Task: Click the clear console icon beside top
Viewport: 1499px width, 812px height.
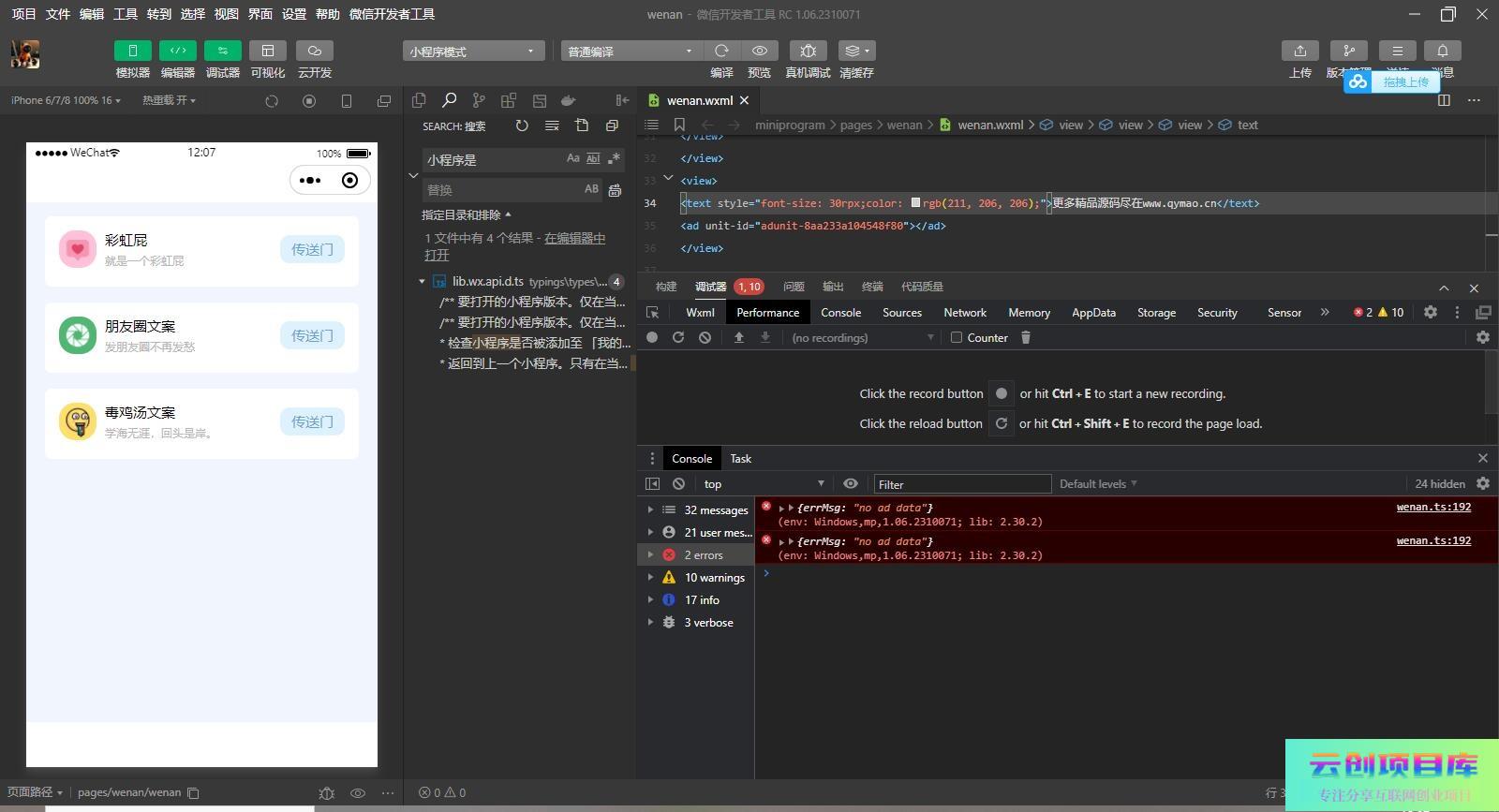Action: pyautogui.click(x=678, y=484)
